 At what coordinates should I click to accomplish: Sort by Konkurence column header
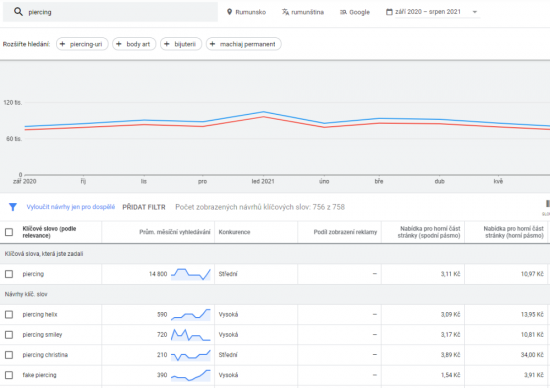(x=234, y=232)
